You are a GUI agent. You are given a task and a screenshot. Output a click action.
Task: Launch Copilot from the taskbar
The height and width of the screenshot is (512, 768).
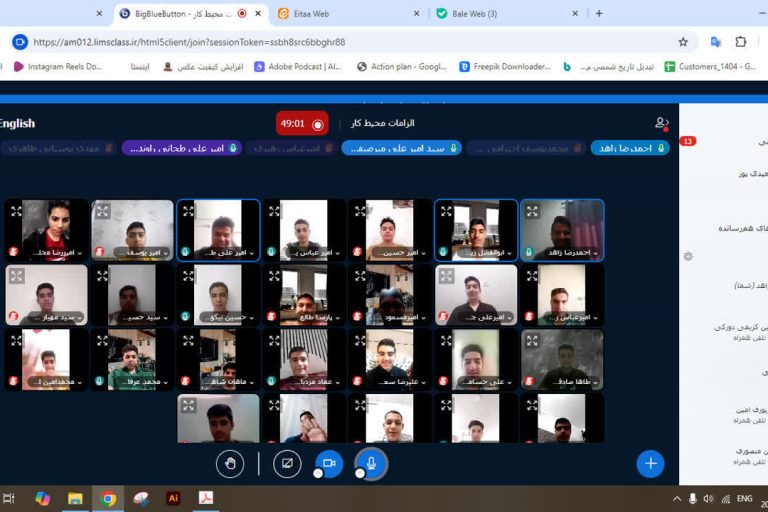(x=43, y=499)
